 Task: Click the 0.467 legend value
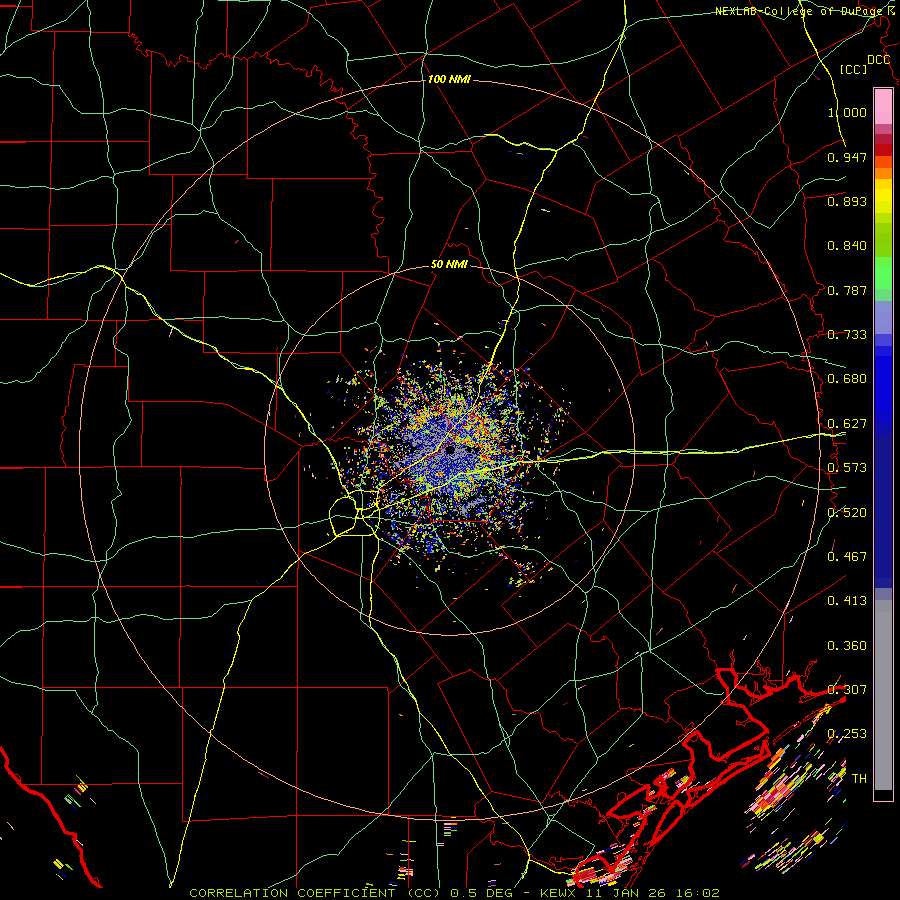tap(847, 557)
